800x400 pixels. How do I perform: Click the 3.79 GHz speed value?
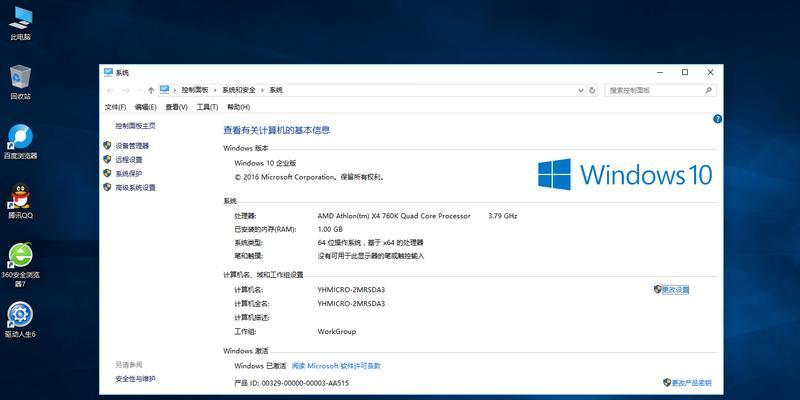503,216
